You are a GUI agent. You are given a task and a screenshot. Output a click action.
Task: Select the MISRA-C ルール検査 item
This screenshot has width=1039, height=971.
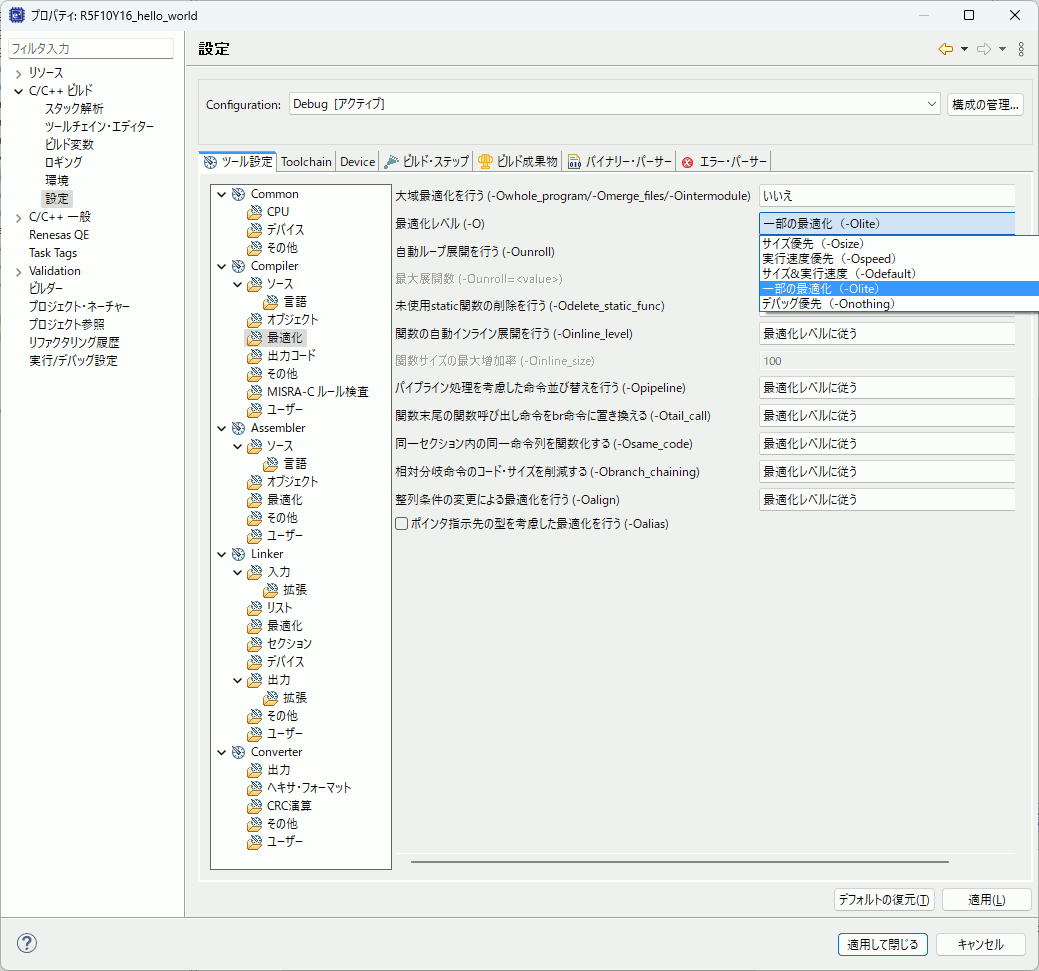(x=317, y=392)
